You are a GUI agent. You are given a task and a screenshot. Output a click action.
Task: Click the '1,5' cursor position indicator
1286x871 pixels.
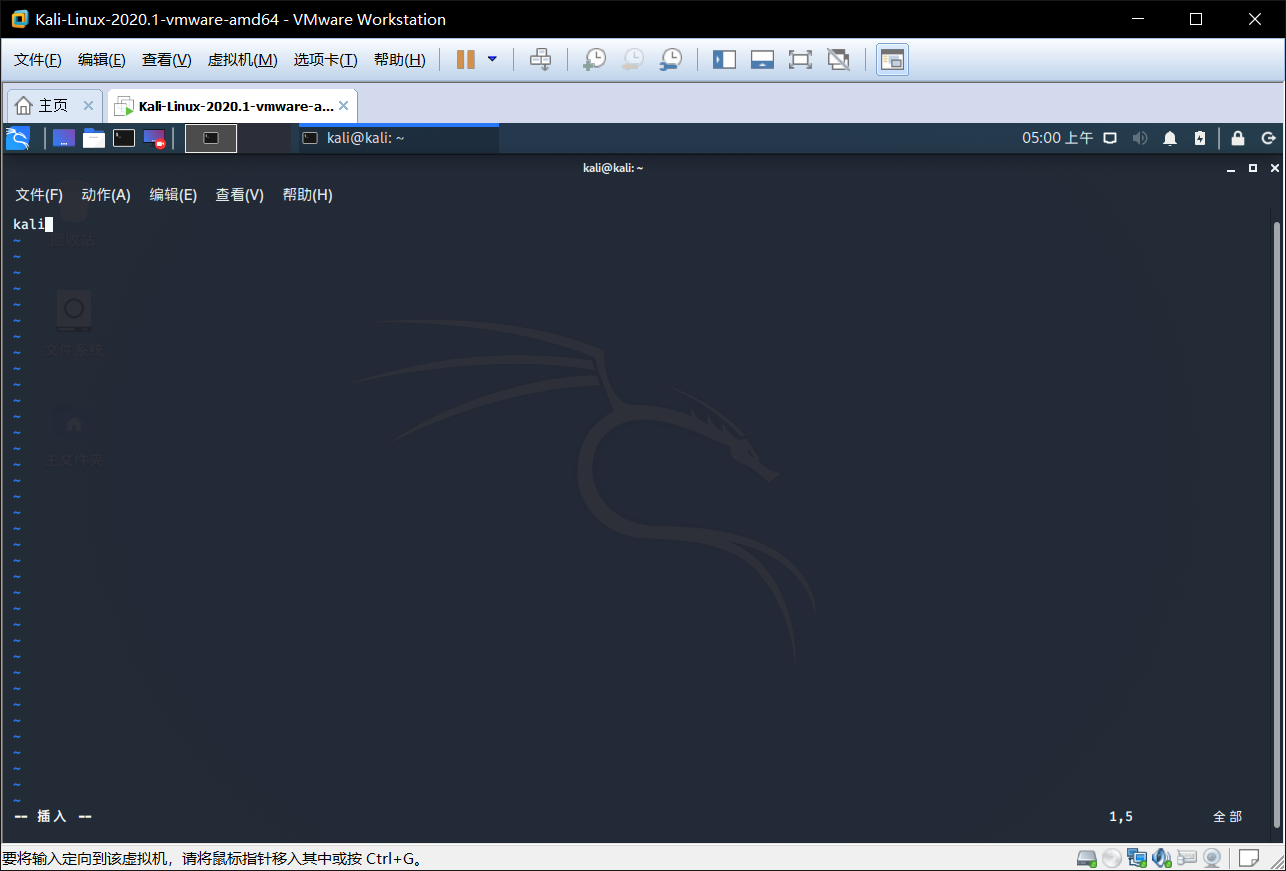pyautogui.click(x=1121, y=816)
